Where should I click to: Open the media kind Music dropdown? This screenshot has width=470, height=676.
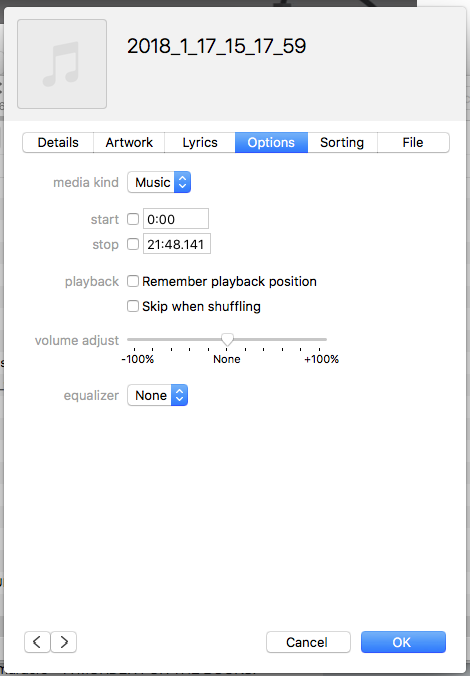(159, 182)
